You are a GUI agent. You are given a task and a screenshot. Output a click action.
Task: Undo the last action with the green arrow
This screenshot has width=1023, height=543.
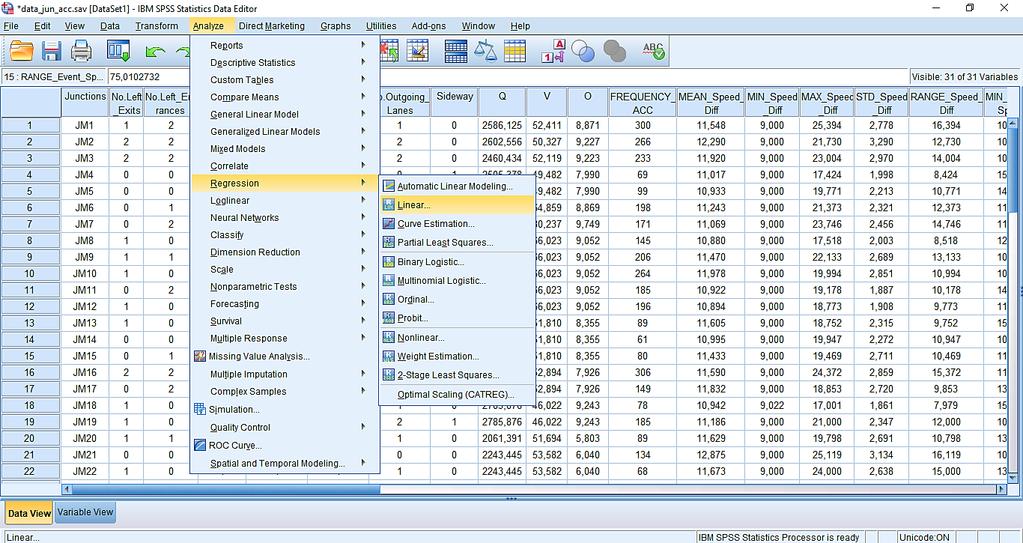[x=155, y=51]
